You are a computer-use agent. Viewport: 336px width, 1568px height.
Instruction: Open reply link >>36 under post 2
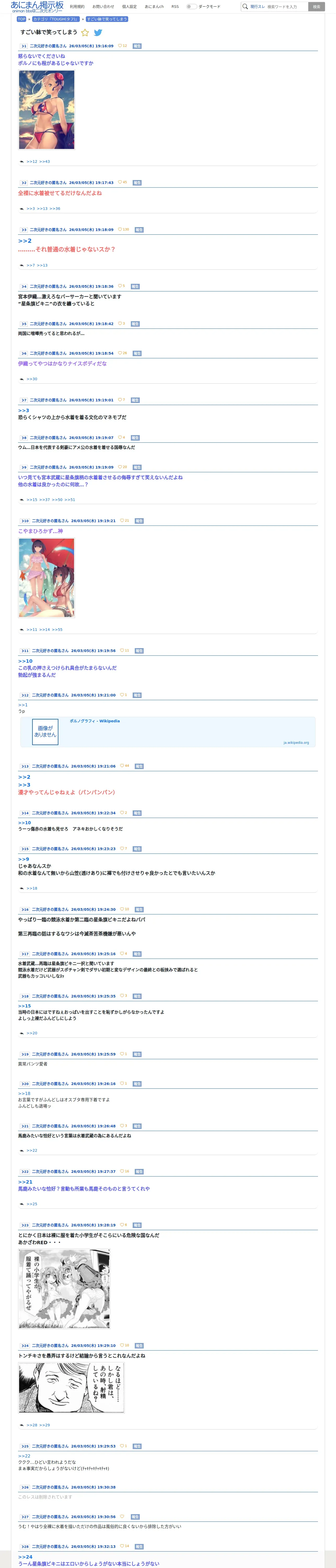click(x=55, y=209)
